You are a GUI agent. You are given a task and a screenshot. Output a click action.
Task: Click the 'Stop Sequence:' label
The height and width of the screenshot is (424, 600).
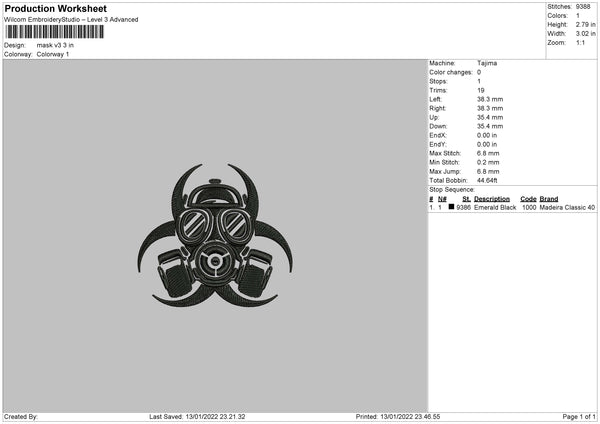point(452,189)
